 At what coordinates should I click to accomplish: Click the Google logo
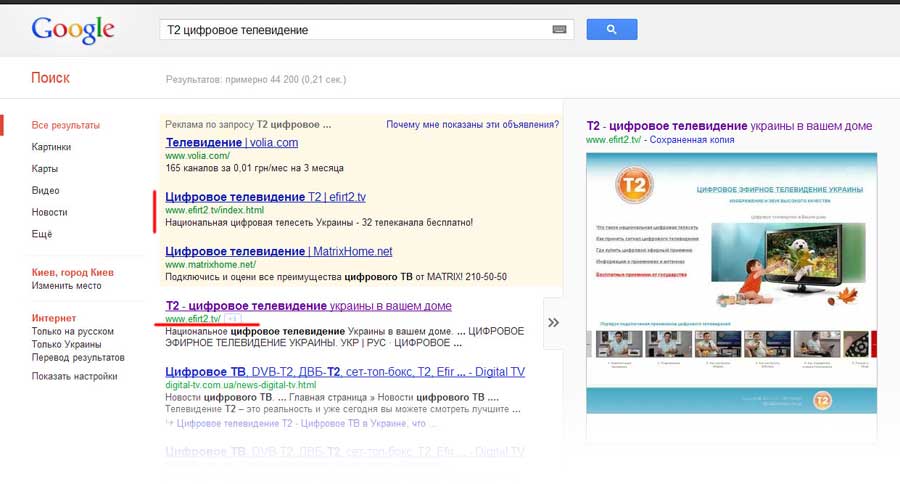(x=73, y=29)
